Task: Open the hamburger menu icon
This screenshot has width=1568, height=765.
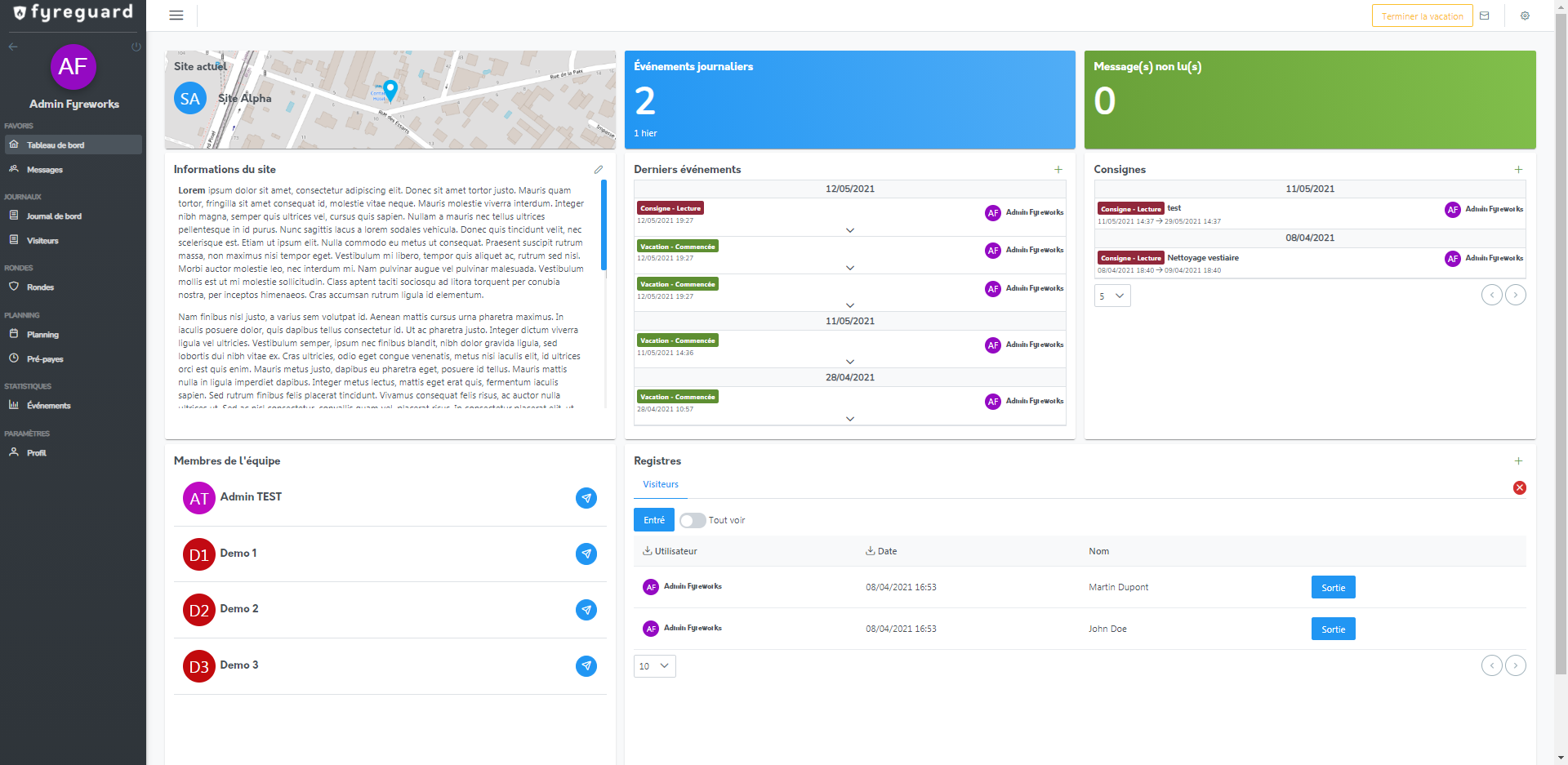Action: (x=176, y=16)
